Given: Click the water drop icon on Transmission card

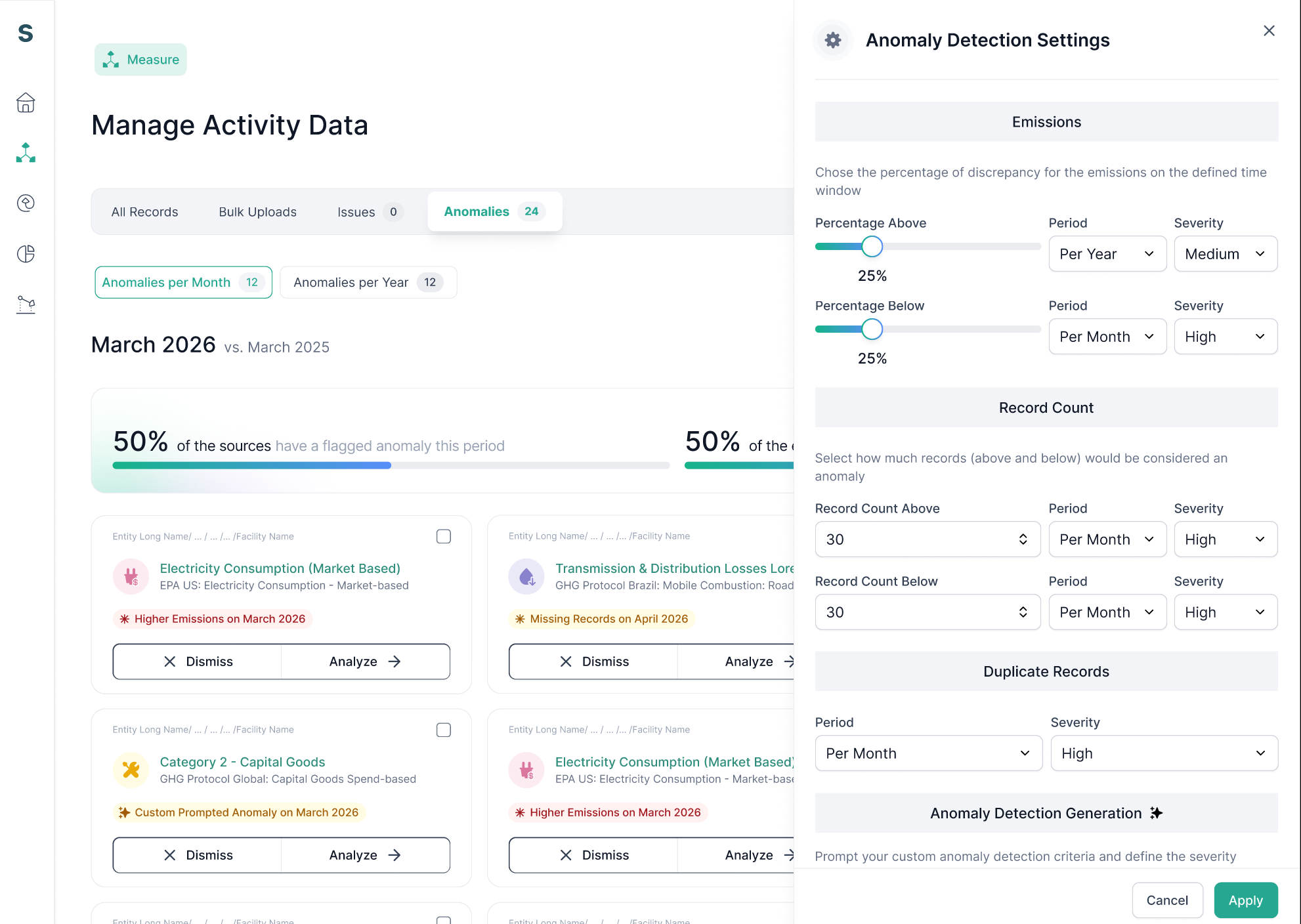Looking at the screenshot, I should tap(526, 576).
